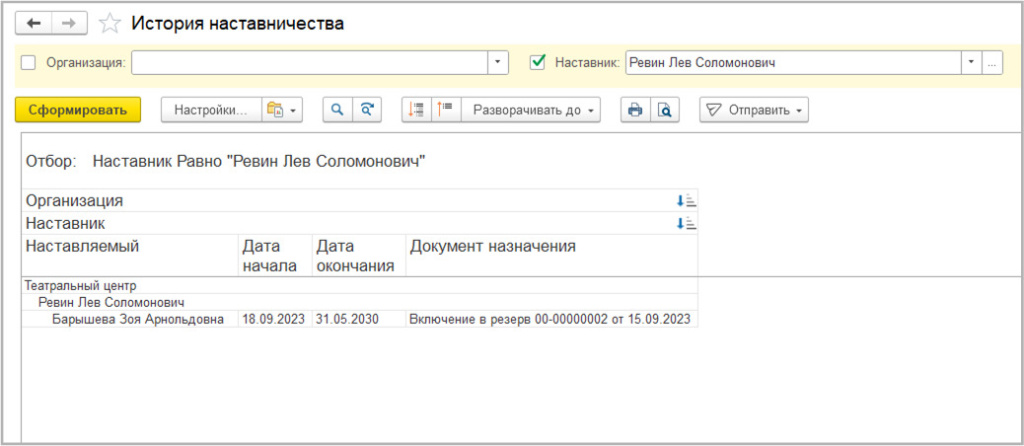Add report to favorites with star icon
1024x446 pixels.
[x=111, y=23]
